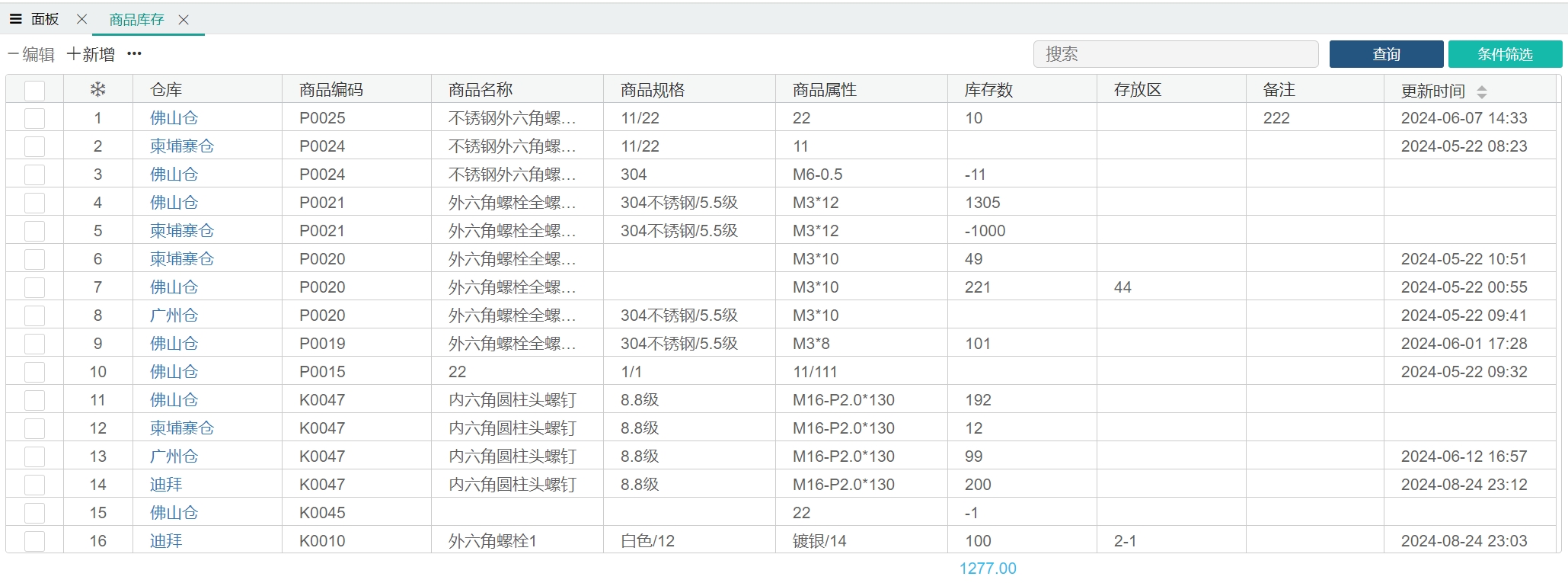Select the 2024-08-24 23:12 timestamp
The height and width of the screenshot is (583, 1568).
[1464, 485]
